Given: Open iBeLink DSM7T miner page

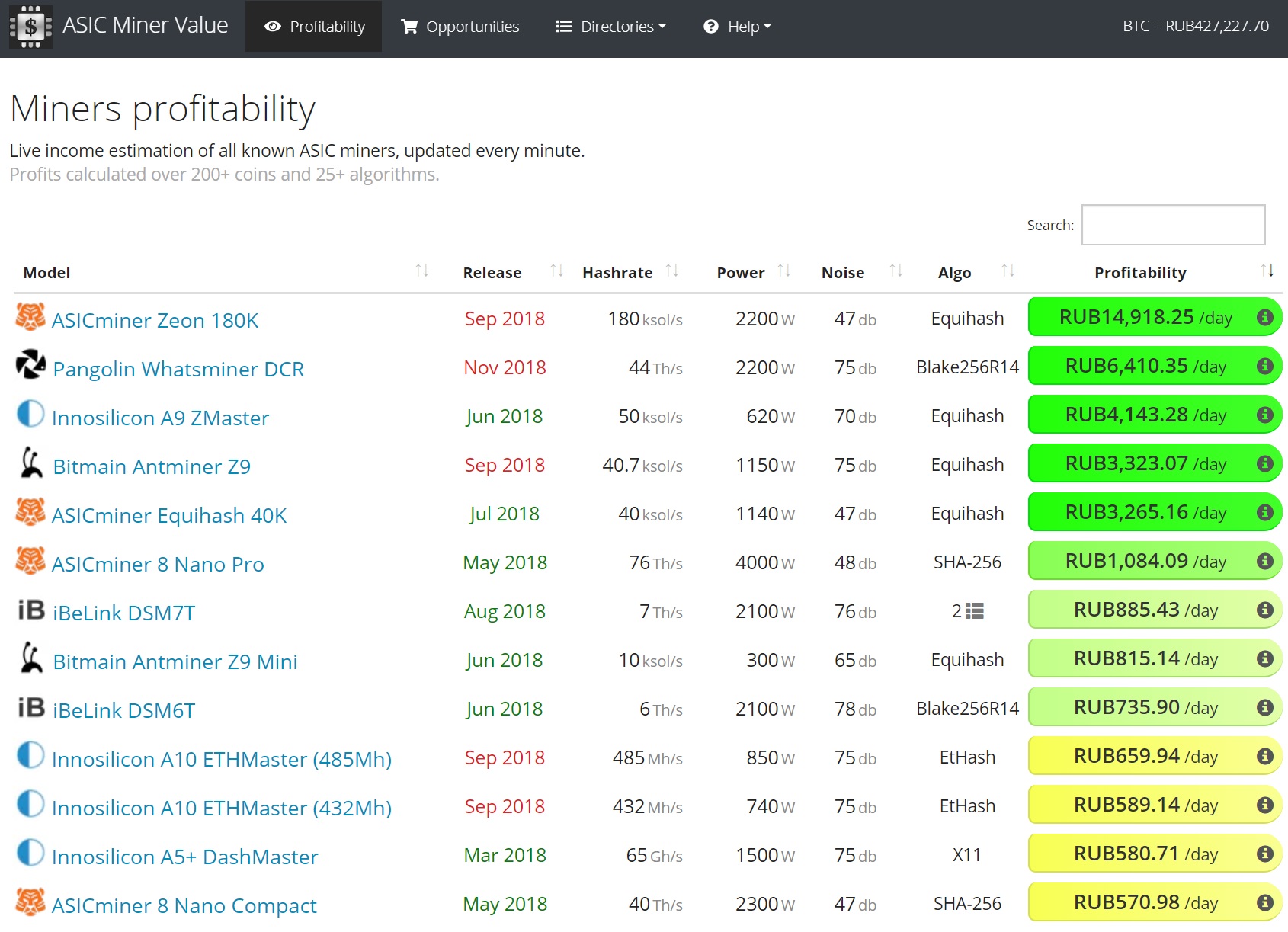Looking at the screenshot, I should (123, 613).
